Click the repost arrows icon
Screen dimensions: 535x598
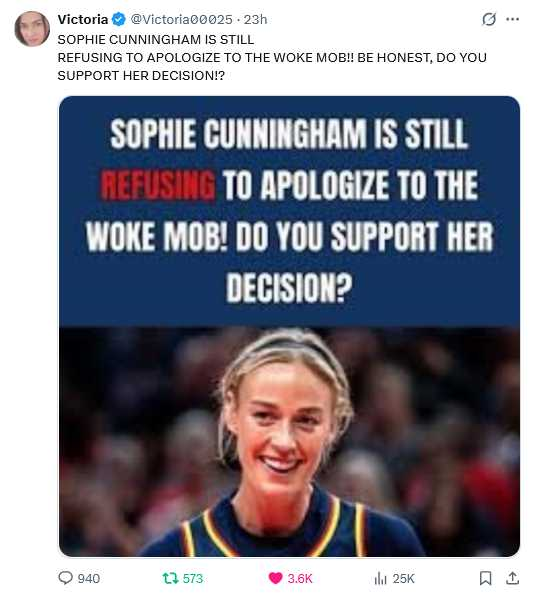[170, 579]
